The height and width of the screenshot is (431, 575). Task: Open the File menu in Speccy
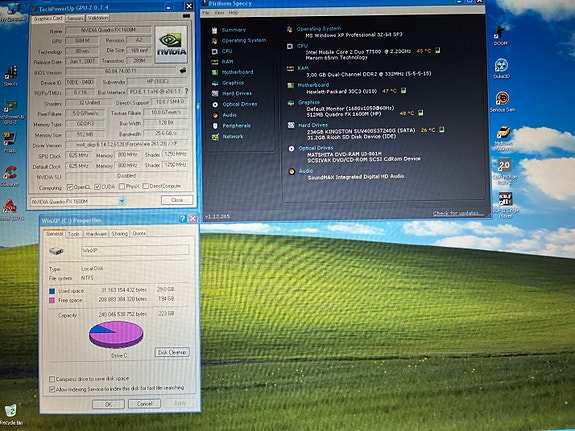pyautogui.click(x=206, y=13)
